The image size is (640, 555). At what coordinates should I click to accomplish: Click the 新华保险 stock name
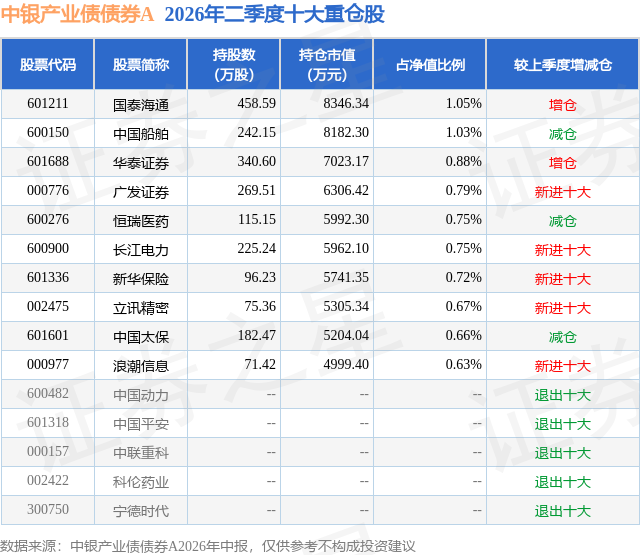(x=141, y=279)
